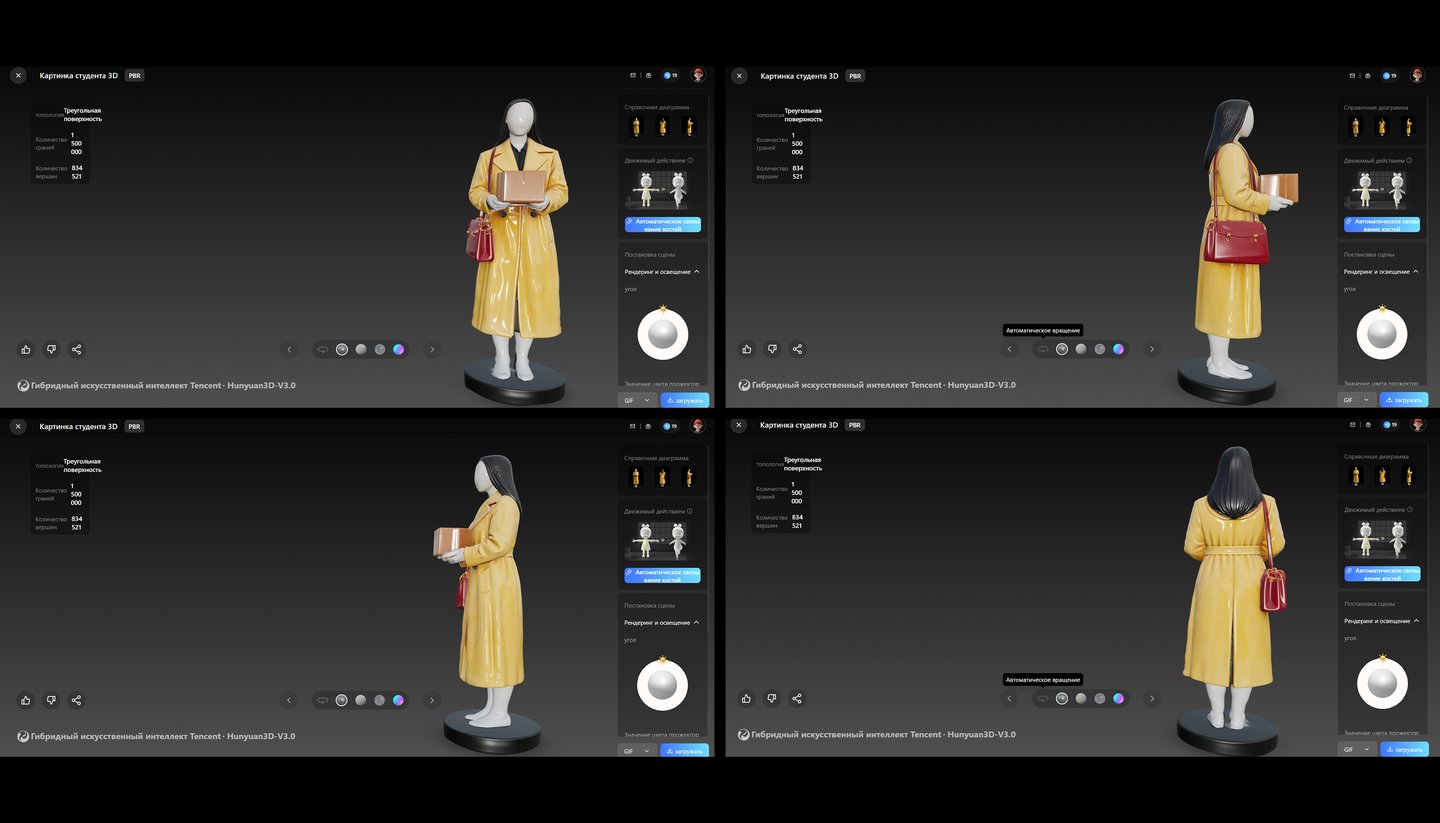Open the gift icon in the front-view window
Image resolution: width=1440 pixels, height=823 pixels.
648,75
